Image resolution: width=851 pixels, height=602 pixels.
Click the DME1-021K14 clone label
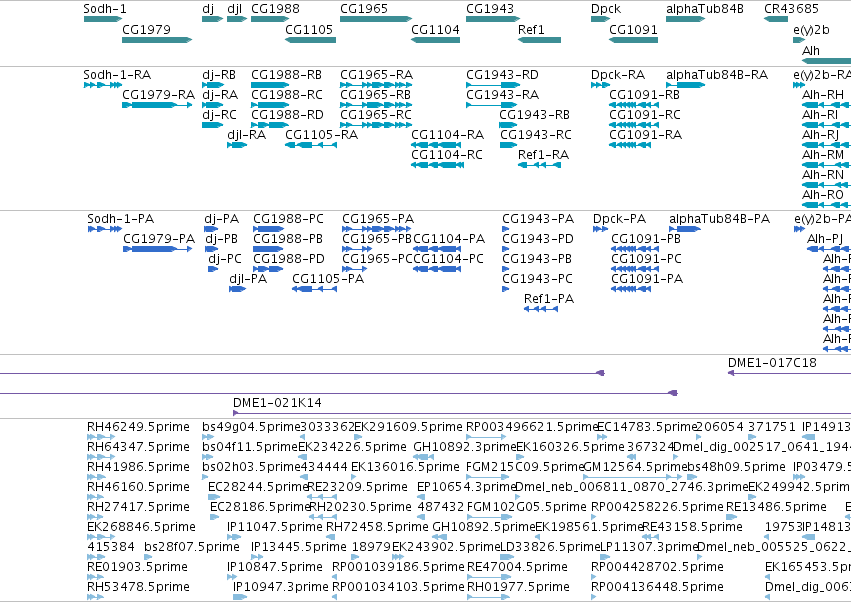click(277, 403)
